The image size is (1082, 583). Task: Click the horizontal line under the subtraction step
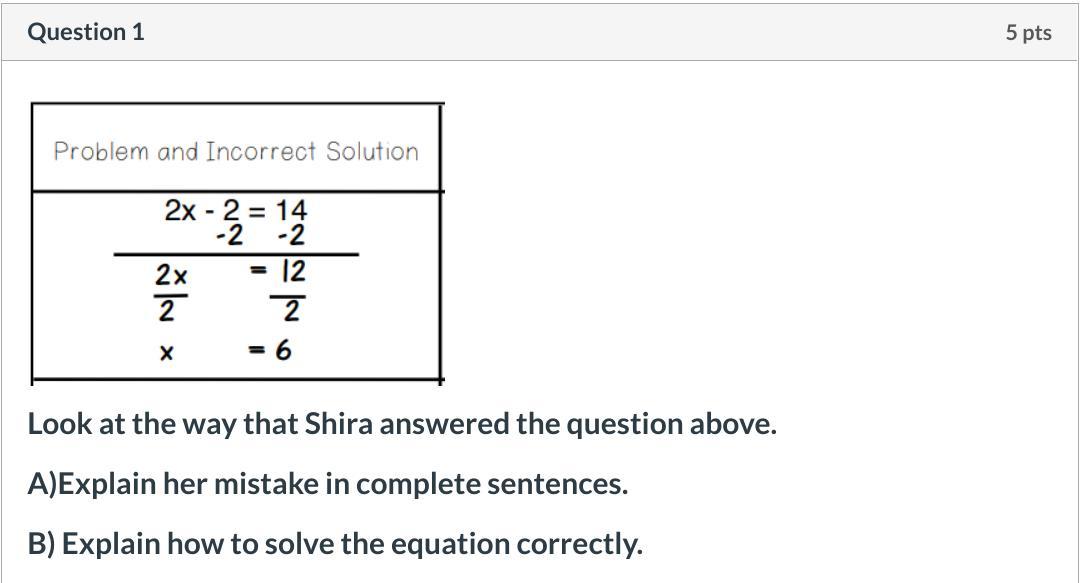coord(236,254)
